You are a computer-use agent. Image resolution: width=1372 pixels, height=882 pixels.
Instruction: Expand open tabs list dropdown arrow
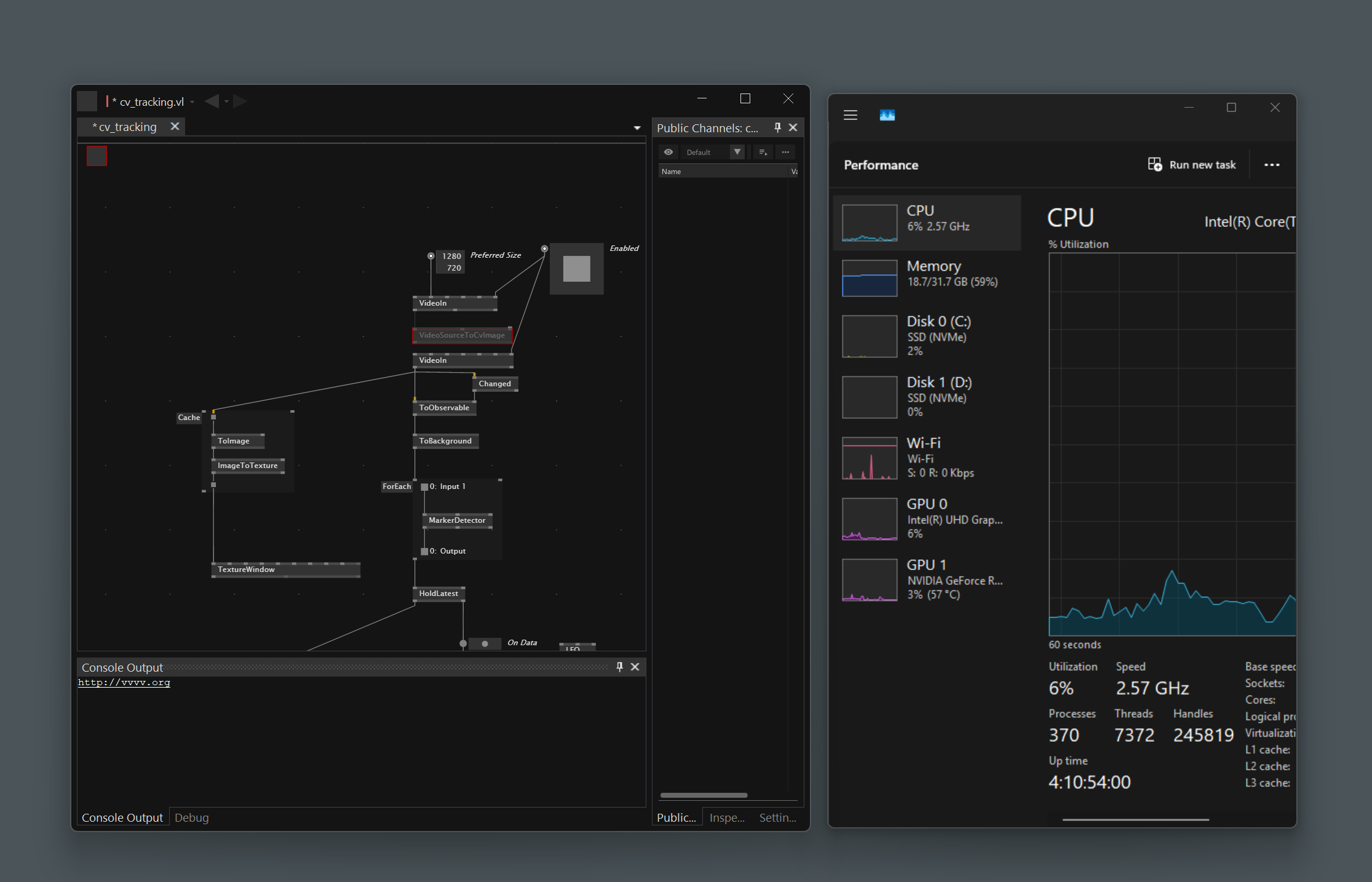click(637, 128)
